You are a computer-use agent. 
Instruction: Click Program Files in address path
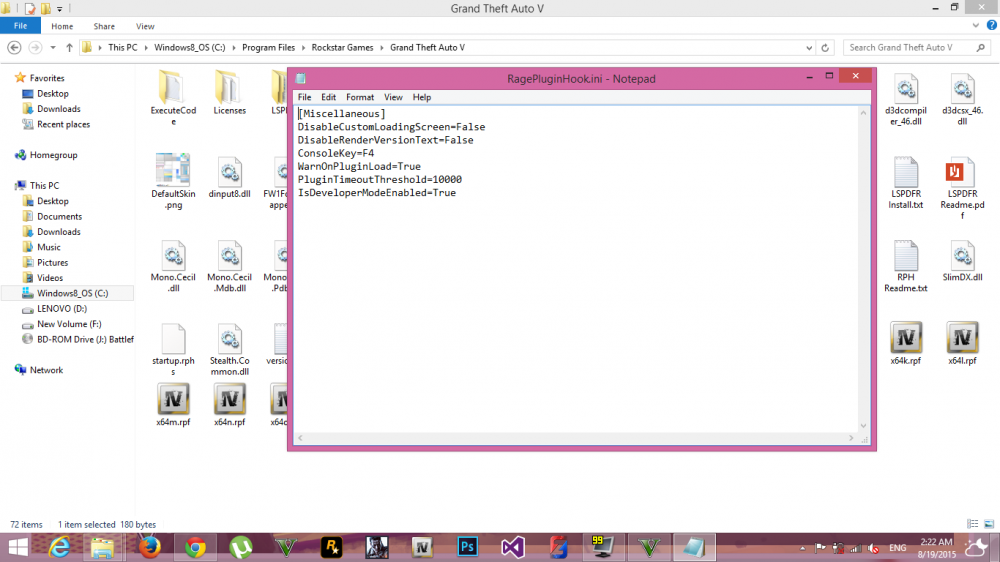click(x=268, y=48)
